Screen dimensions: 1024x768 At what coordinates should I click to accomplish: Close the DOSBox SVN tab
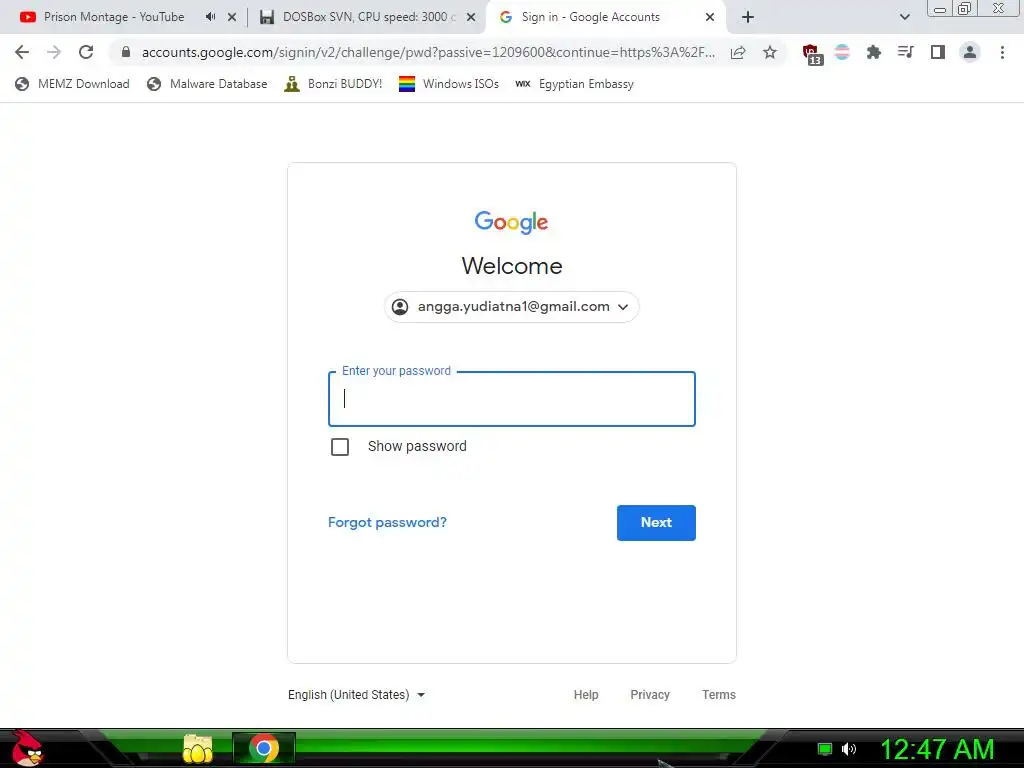(x=471, y=18)
